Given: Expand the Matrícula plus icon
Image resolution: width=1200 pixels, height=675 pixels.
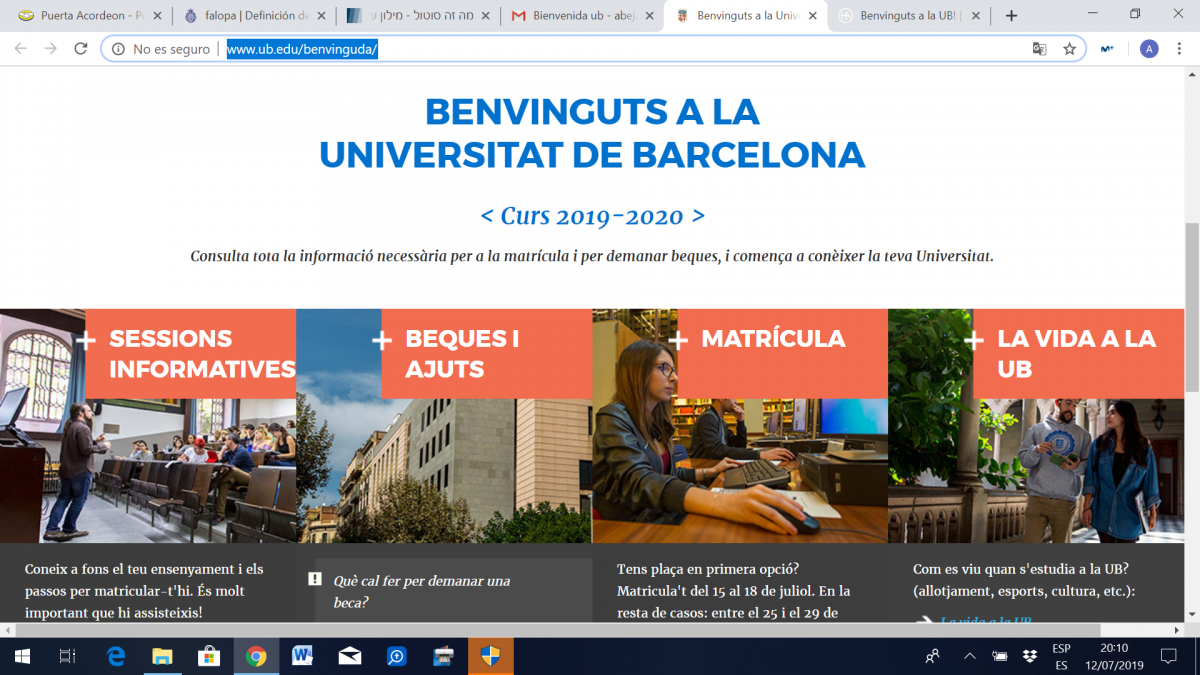Looking at the screenshot, I should pos(678,340).
